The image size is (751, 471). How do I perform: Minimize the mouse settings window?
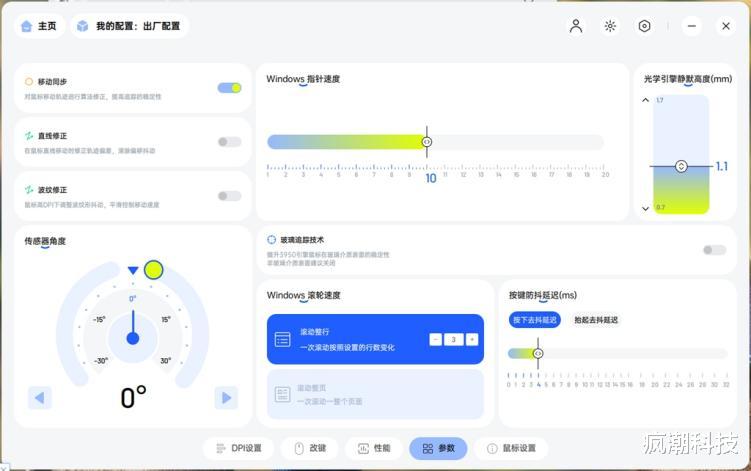point(692,26)
